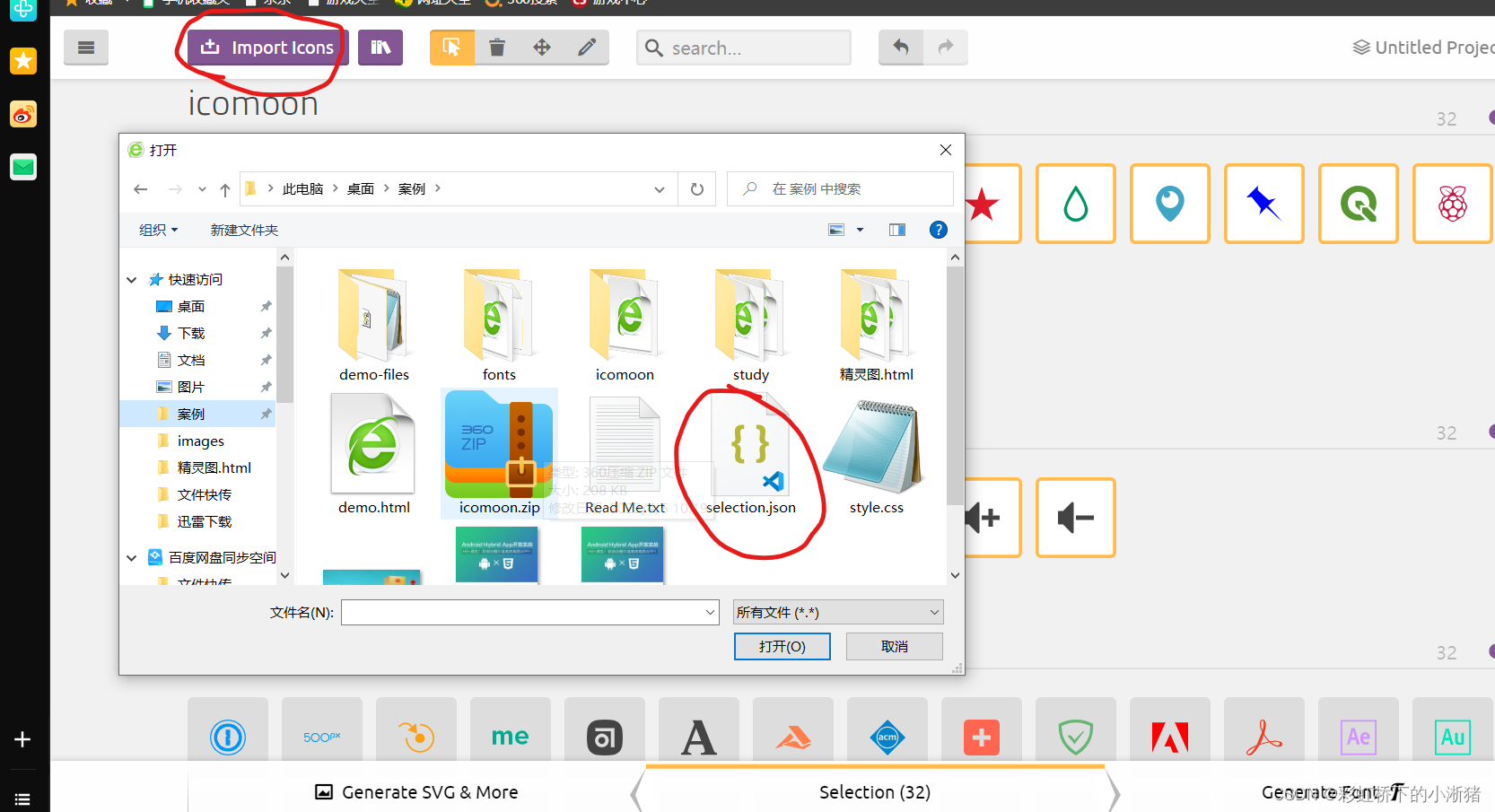
Task: Open the 组织 dropdown in the dialog
Action: [x=158, y=229]
